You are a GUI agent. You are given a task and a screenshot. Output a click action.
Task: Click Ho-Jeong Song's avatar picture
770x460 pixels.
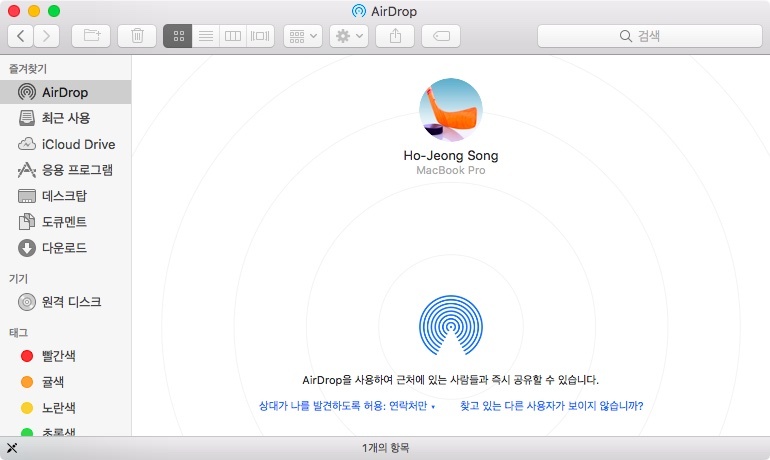[450, 110]
